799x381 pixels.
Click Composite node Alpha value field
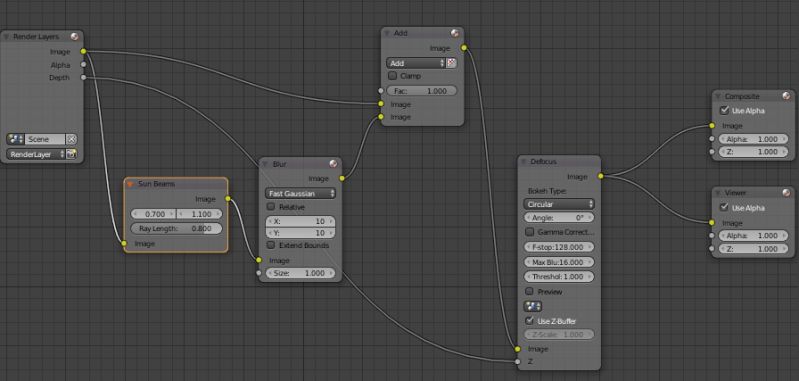[753, 139]
